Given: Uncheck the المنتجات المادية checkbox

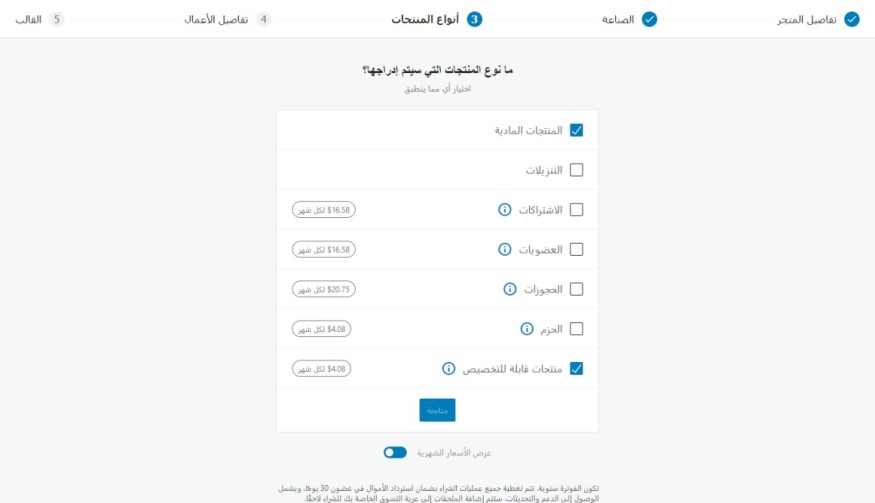Looking at the screenshot, I should pos(576,130).
